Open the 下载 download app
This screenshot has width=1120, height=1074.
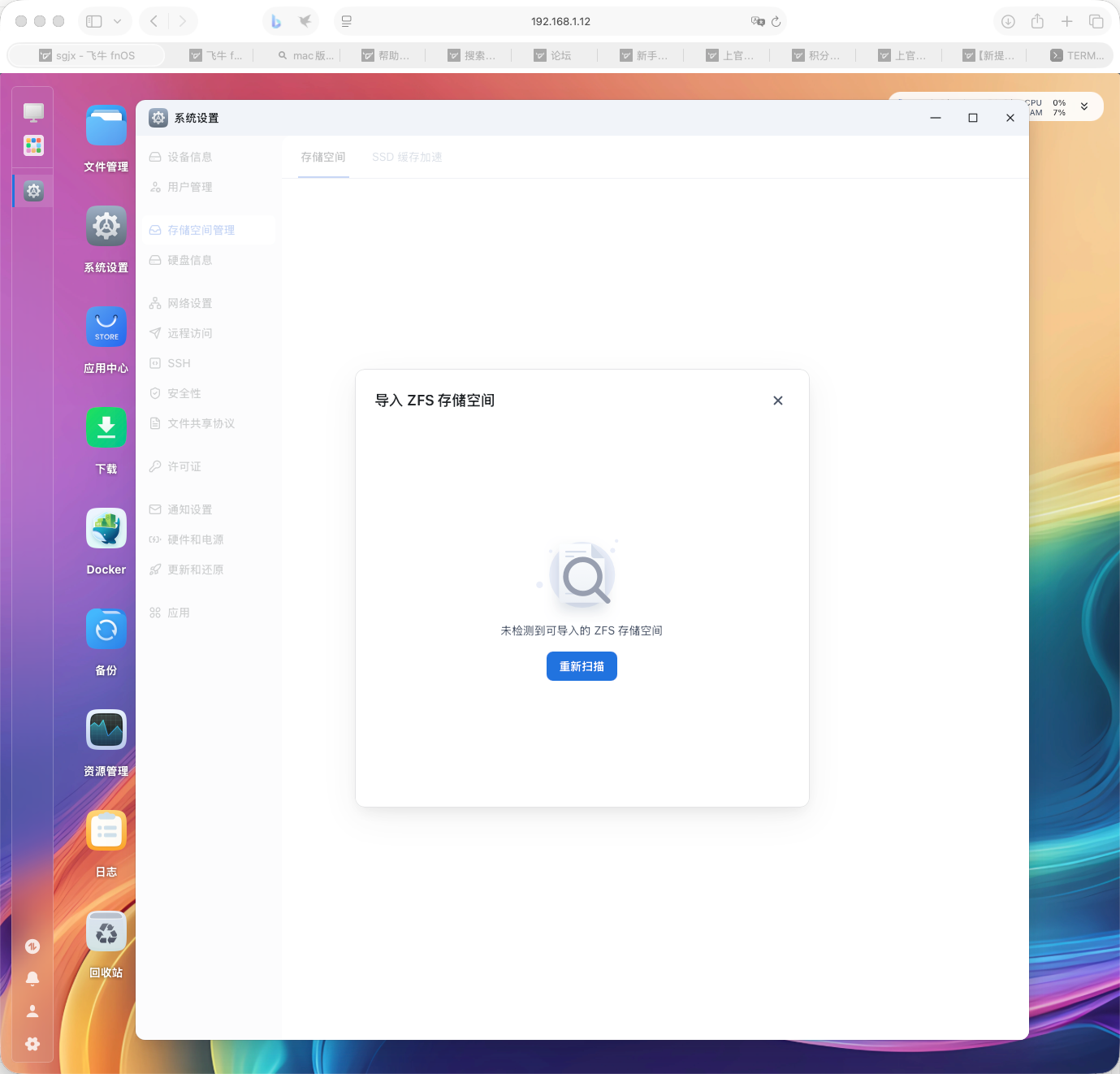(106, 428)
